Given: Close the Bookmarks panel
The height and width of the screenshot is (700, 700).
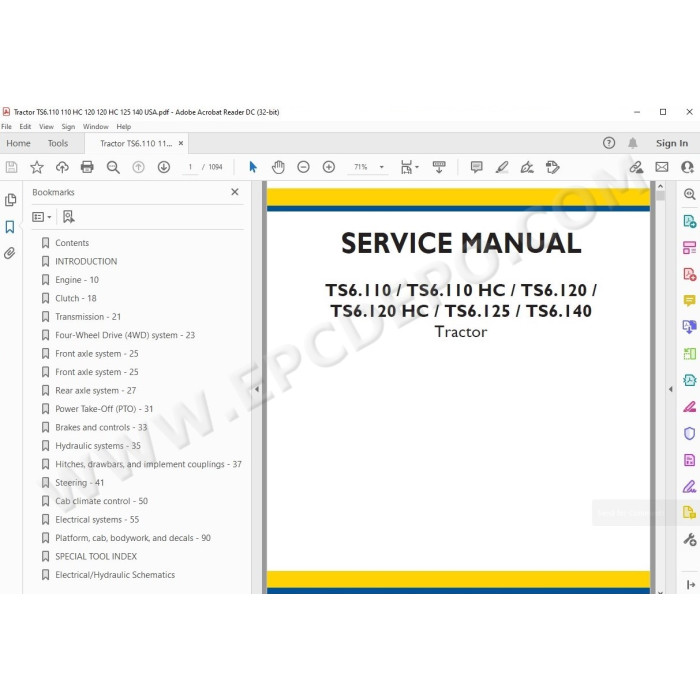Looking at the screenshot, I should [235, 192].
